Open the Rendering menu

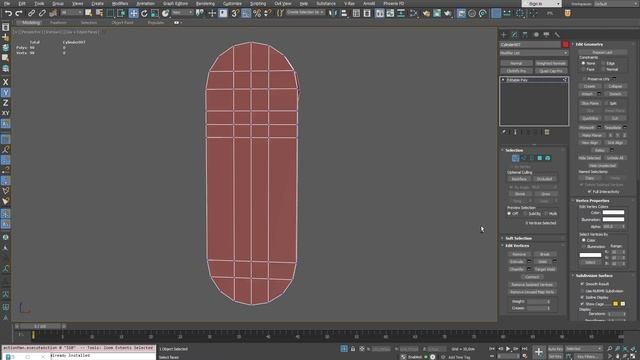click(x=205, y=3)
